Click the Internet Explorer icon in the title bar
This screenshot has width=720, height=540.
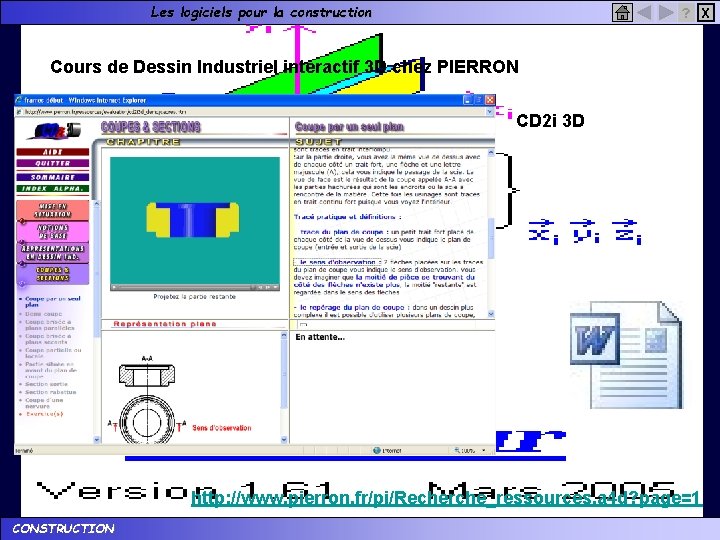[x=19, y=100]
